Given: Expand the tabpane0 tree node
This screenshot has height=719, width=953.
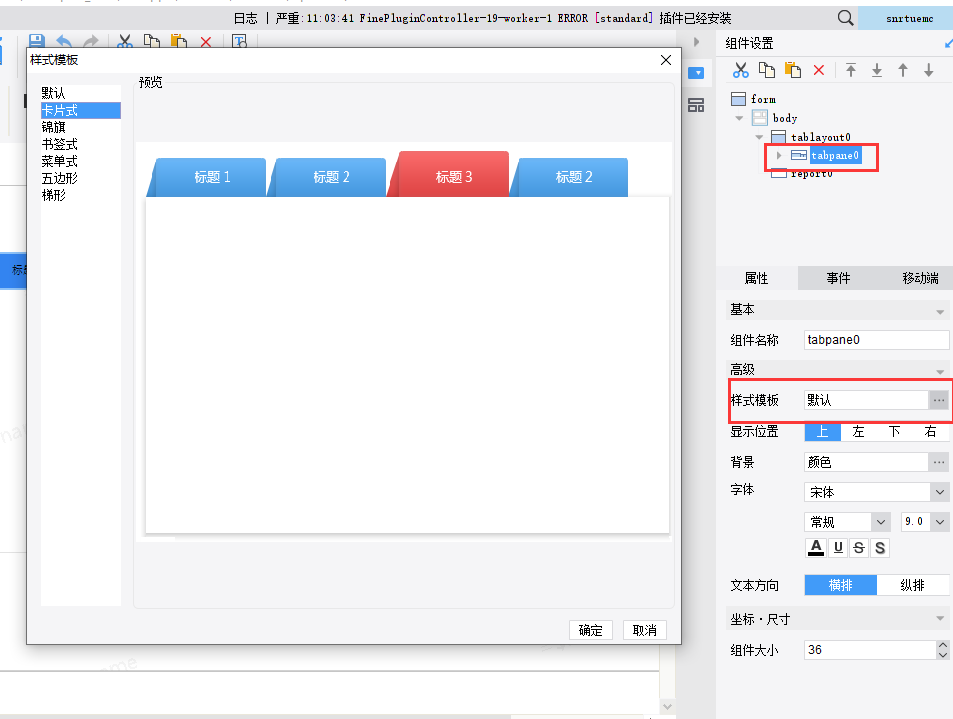Looking at the screenshot, I should pos(779,156).
